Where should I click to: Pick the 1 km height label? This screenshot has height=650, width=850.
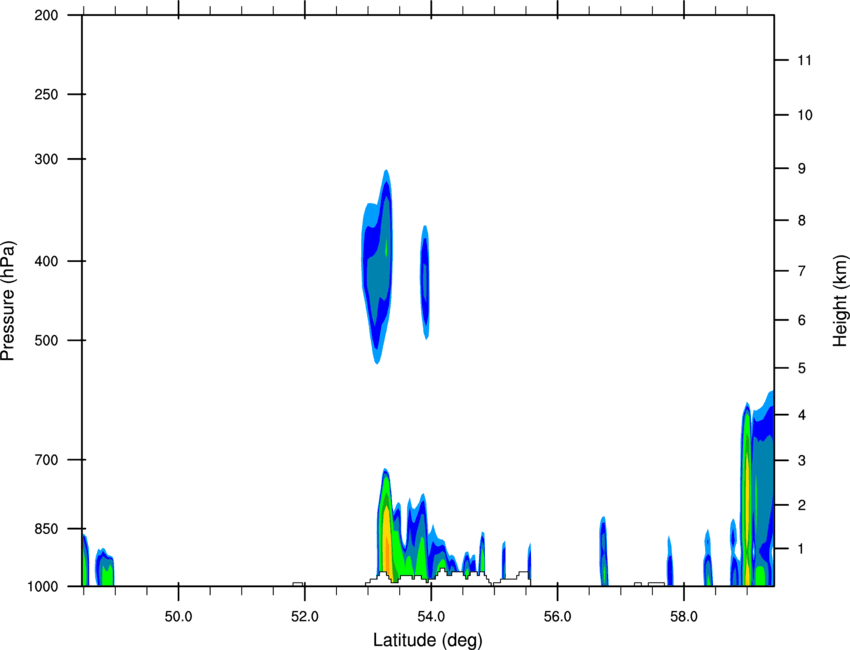[x=802, y=549]
